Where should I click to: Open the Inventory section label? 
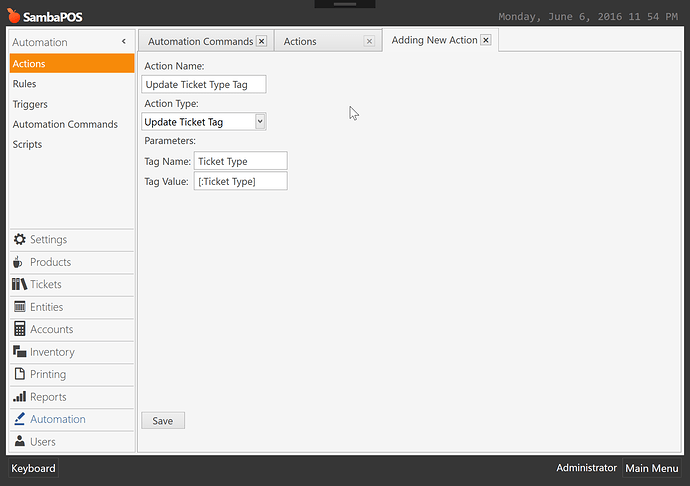[52, 352]
